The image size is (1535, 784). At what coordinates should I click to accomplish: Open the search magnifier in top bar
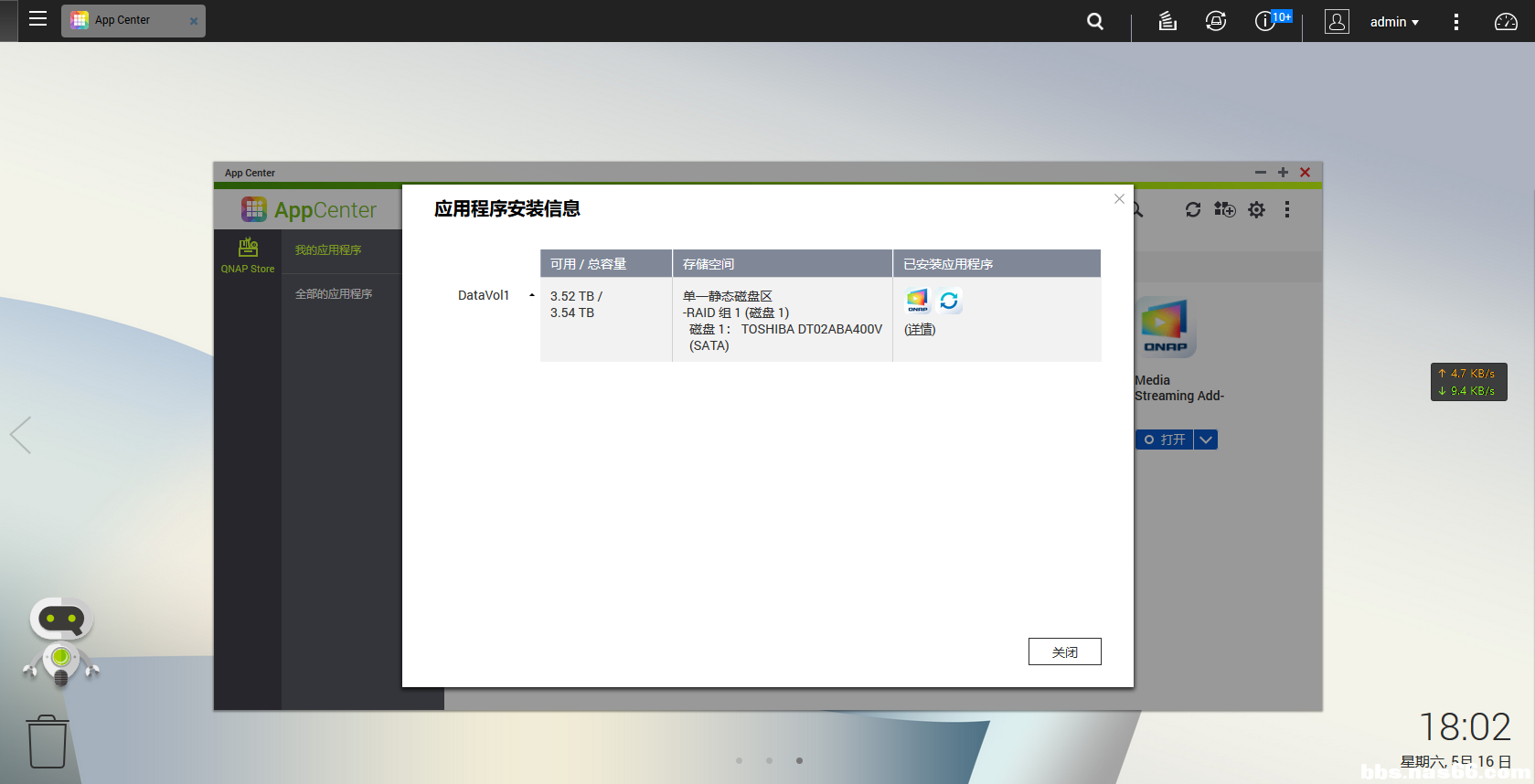1094,21
